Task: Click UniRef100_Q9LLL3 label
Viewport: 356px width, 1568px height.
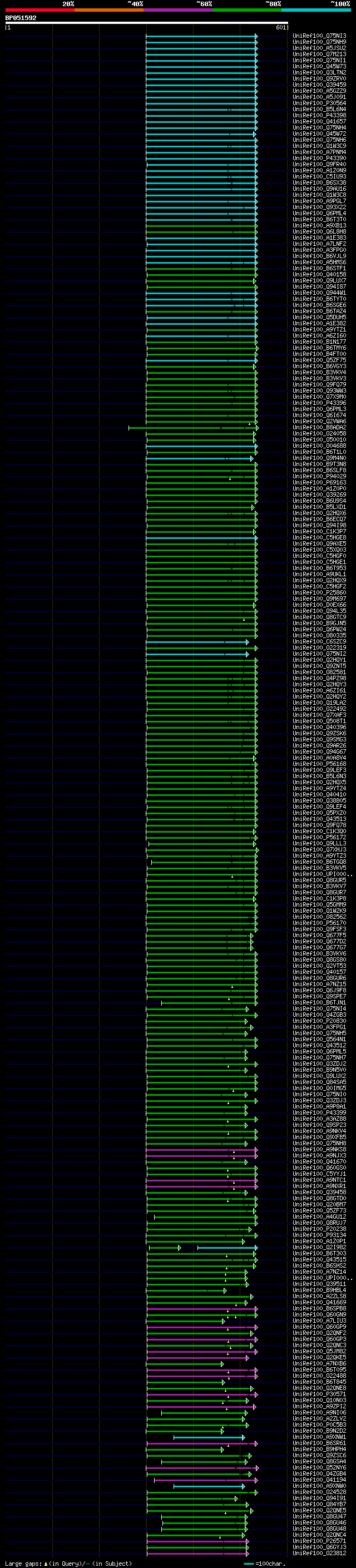Action: pyautogui.click(x=319, y=843)
